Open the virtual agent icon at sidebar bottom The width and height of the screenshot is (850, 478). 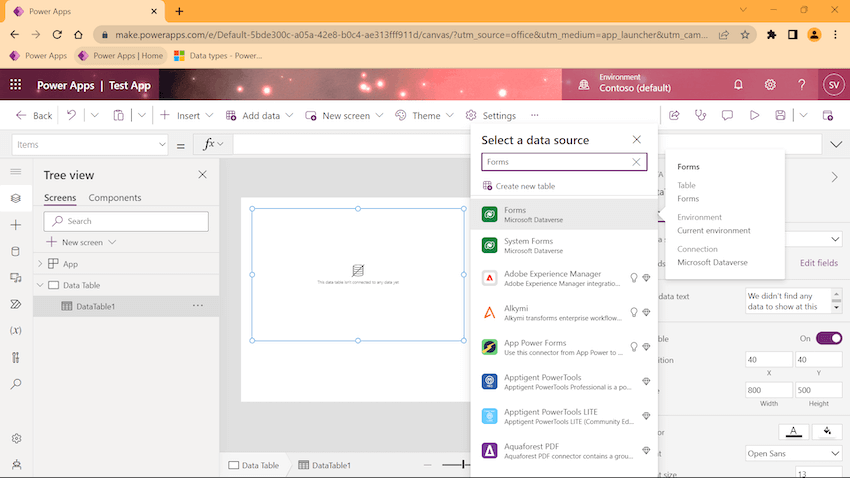click(x=16, y=464)
